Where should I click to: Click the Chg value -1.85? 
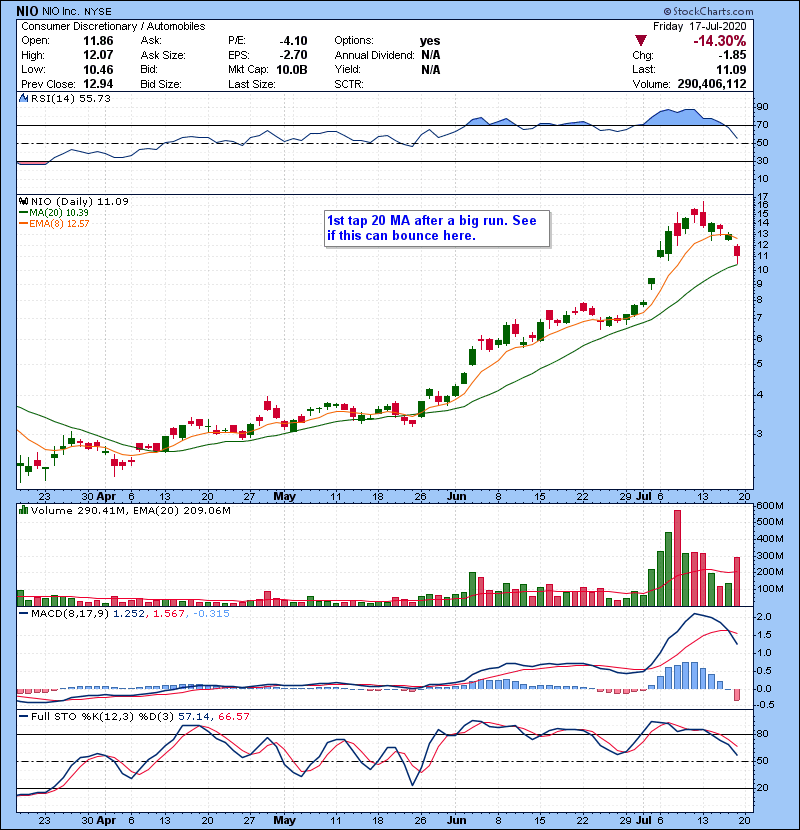[732, 55]
